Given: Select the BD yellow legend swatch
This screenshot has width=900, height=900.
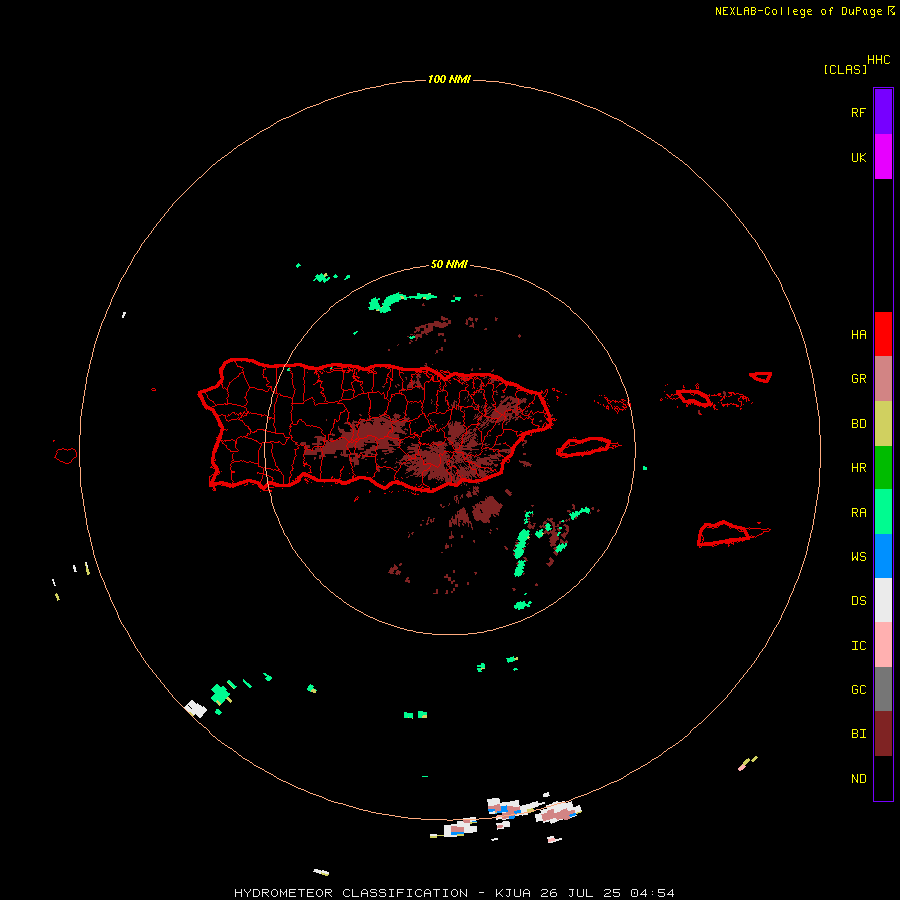Looking at the screenshot, I should (x=883, y=424).
